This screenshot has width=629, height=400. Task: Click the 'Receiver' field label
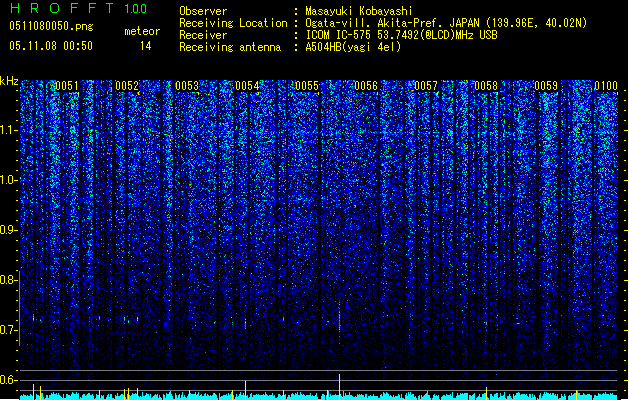[x=203, y=35]
